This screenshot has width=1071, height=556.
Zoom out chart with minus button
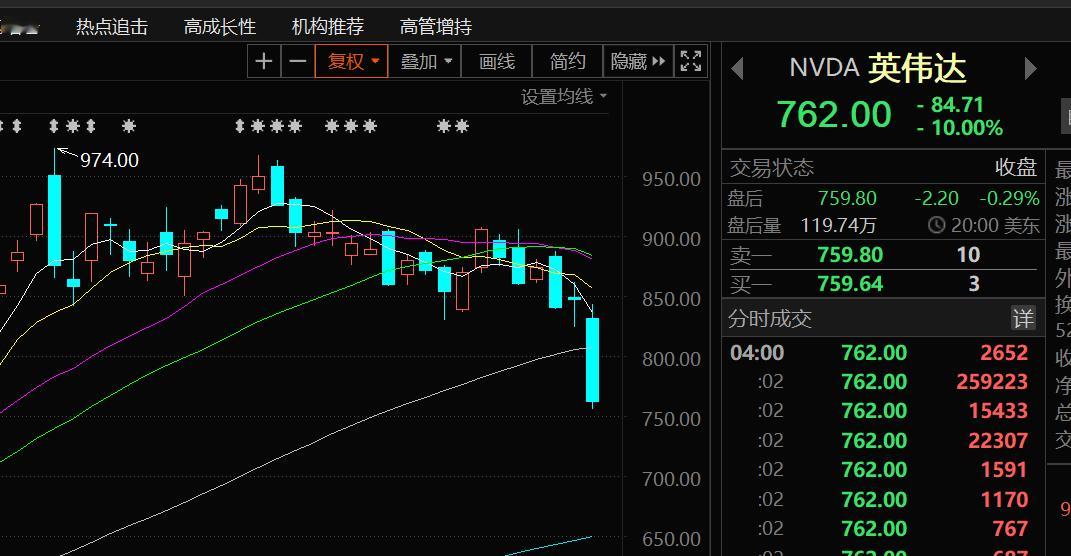click(x=298, y=61)
